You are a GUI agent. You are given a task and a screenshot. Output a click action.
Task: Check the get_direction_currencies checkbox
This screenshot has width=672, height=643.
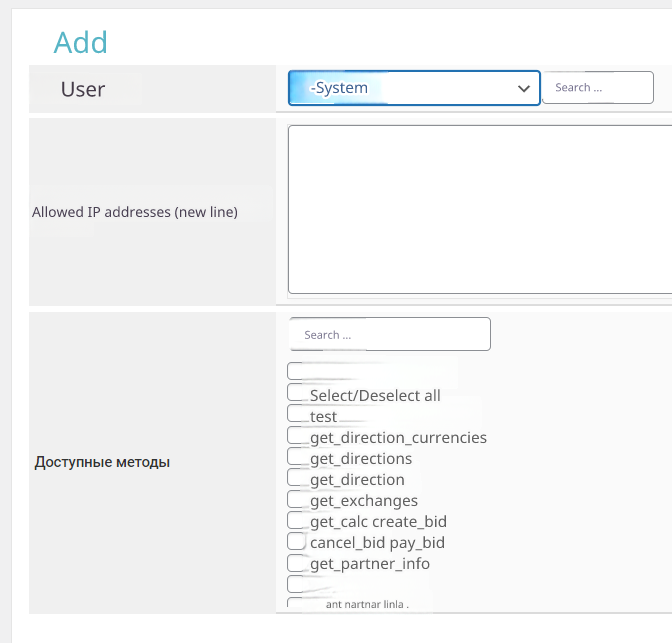tap(296, 436)
